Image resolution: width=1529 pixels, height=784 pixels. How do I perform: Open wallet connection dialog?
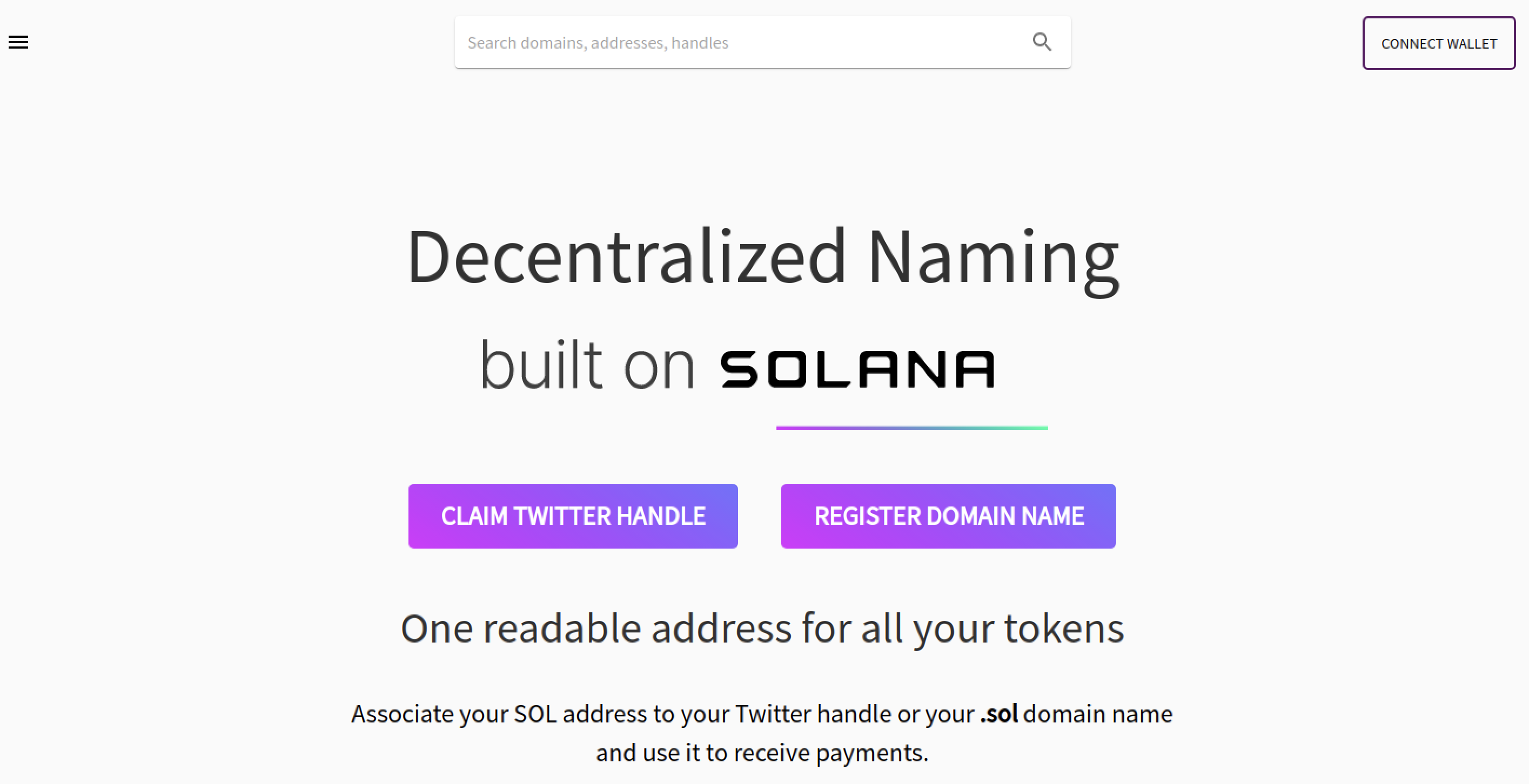pos(1439,43)
